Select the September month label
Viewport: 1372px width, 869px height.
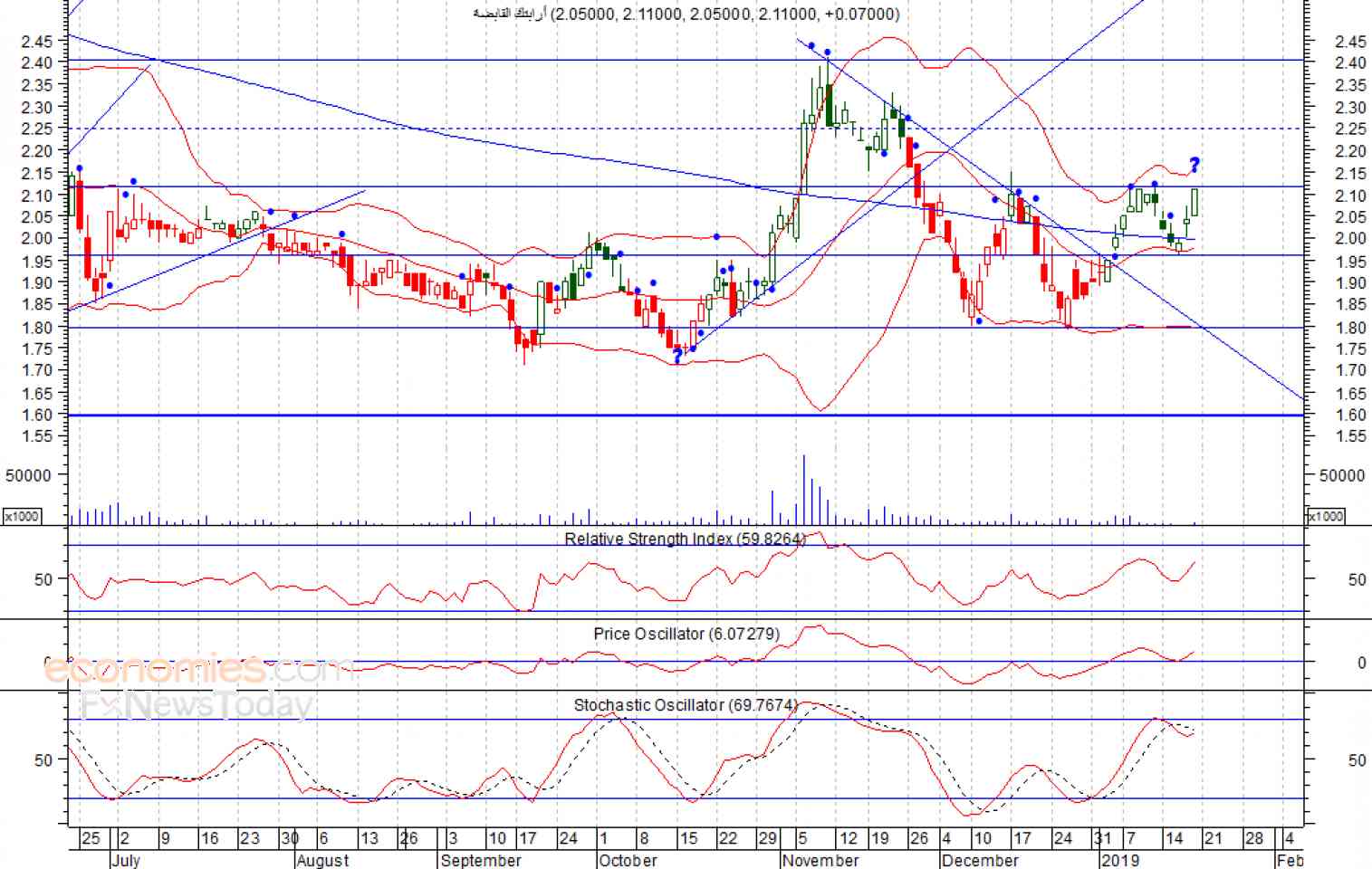481,860
